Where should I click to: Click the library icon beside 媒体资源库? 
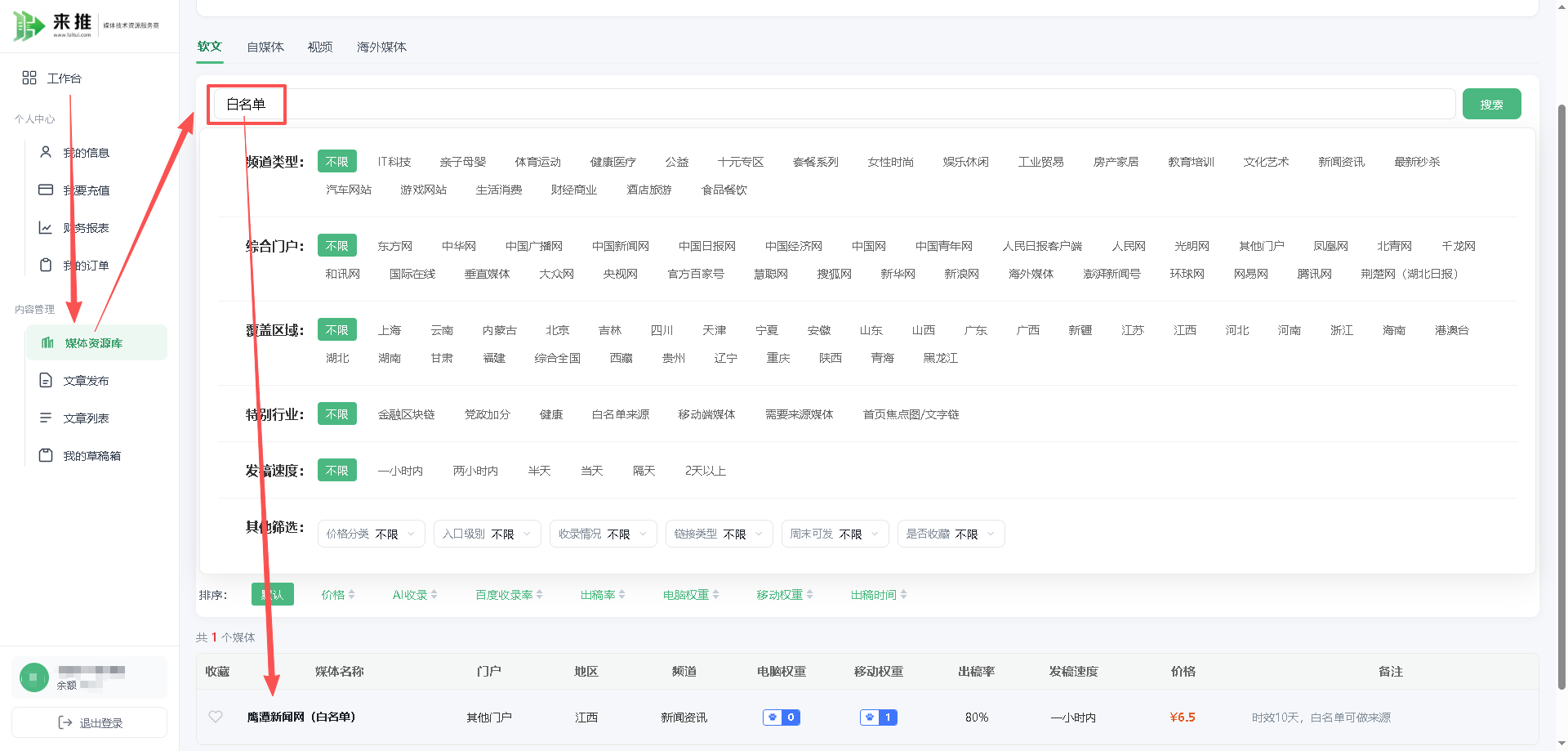coord(47,342)
